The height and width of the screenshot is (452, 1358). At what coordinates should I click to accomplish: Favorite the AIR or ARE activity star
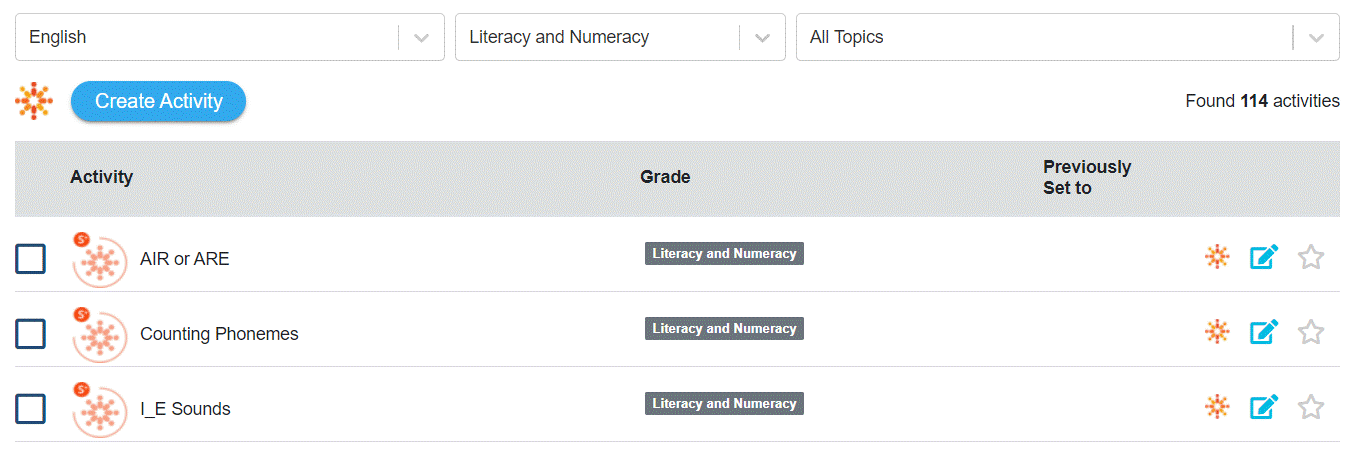pyautogui.click(x=1310, y=257)
